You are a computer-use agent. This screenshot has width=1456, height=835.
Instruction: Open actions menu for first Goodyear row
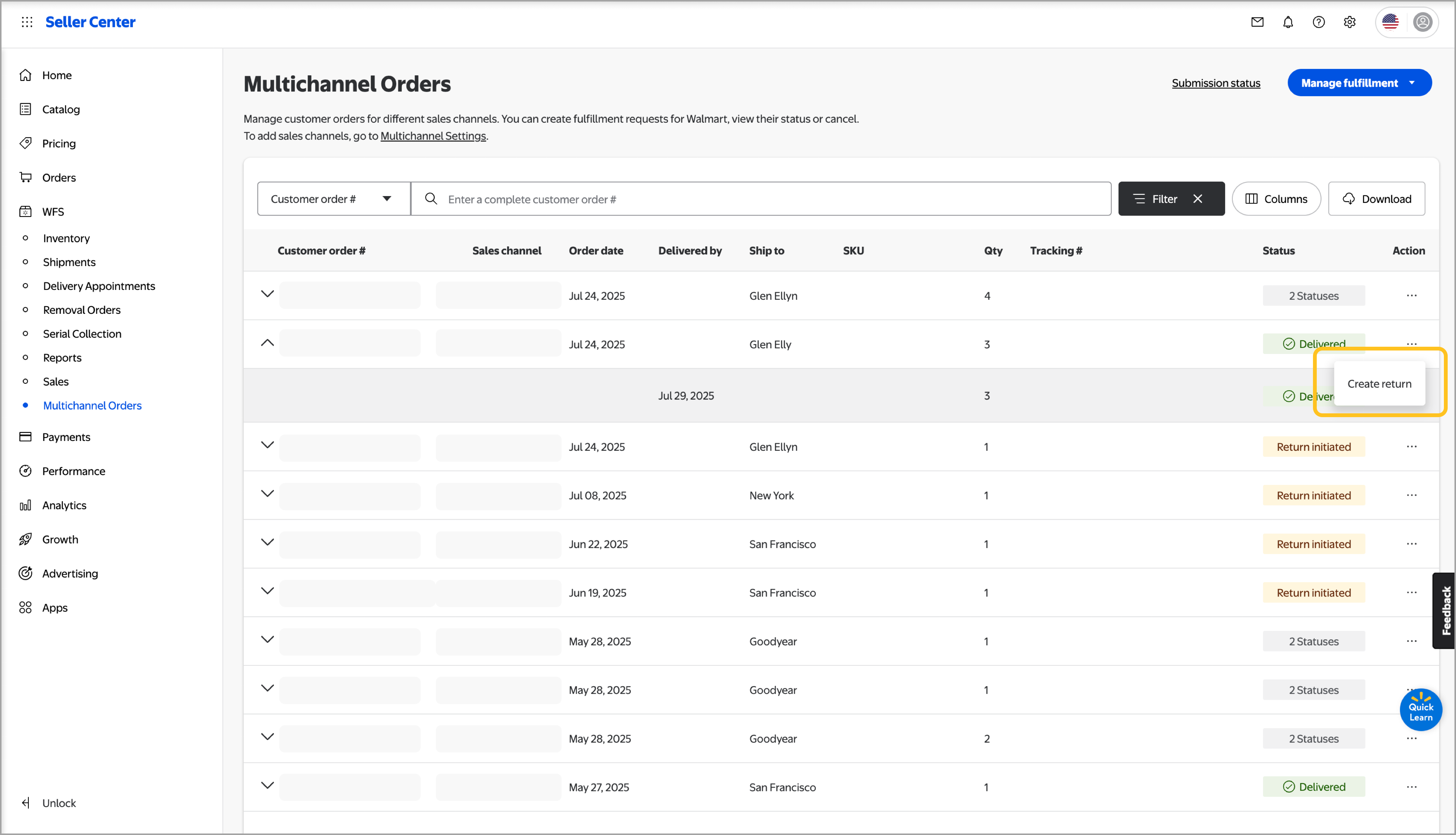(x=1411, y=641)
